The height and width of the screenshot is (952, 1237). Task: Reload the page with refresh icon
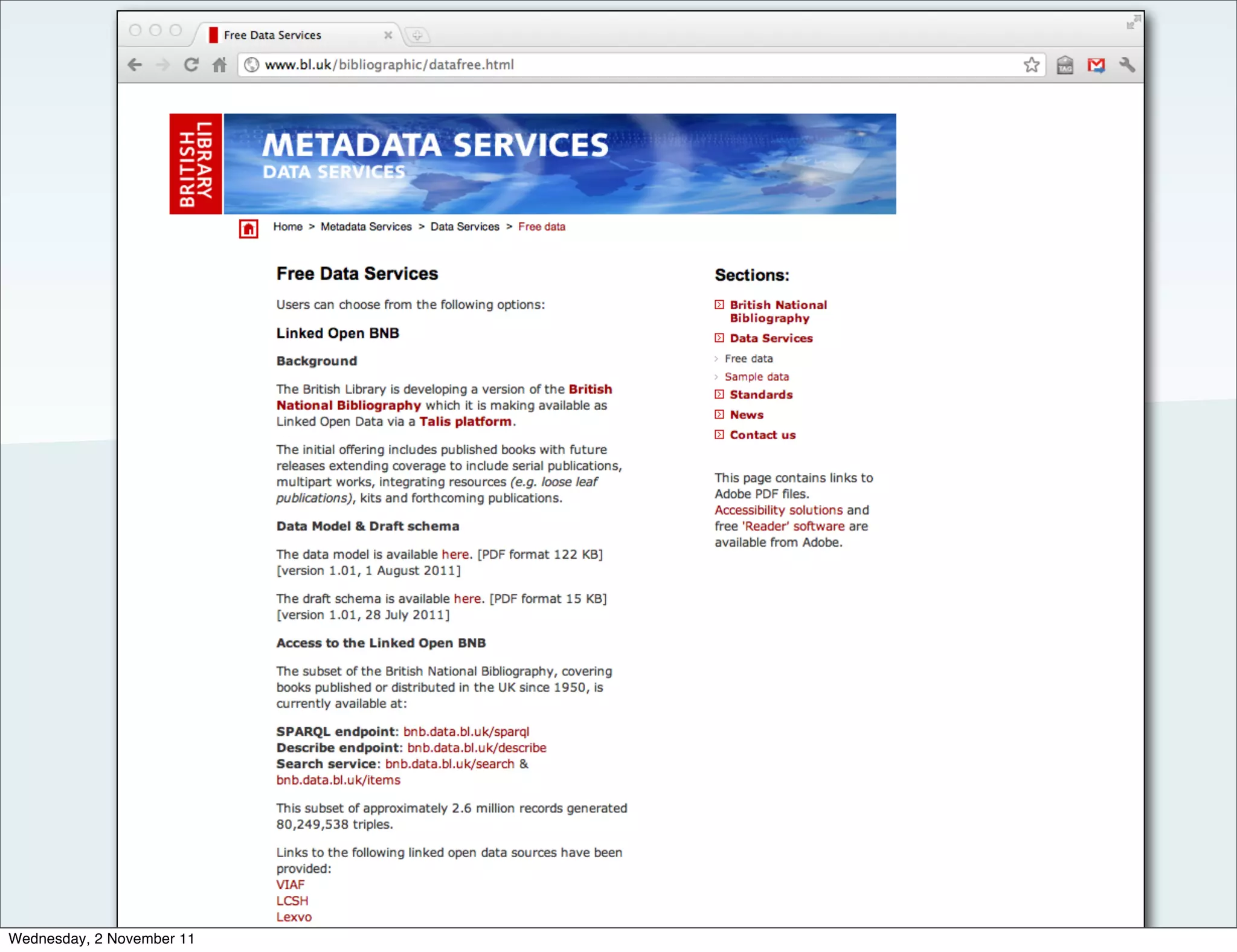(191, 65)
